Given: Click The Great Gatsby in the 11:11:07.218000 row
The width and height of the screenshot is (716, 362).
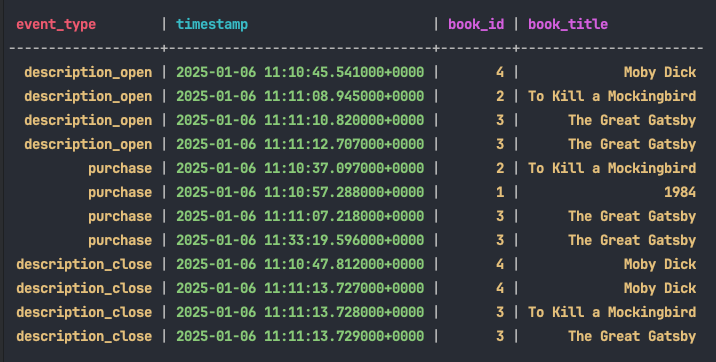Looking at the screenshot, I should click(x=632, y=216).
